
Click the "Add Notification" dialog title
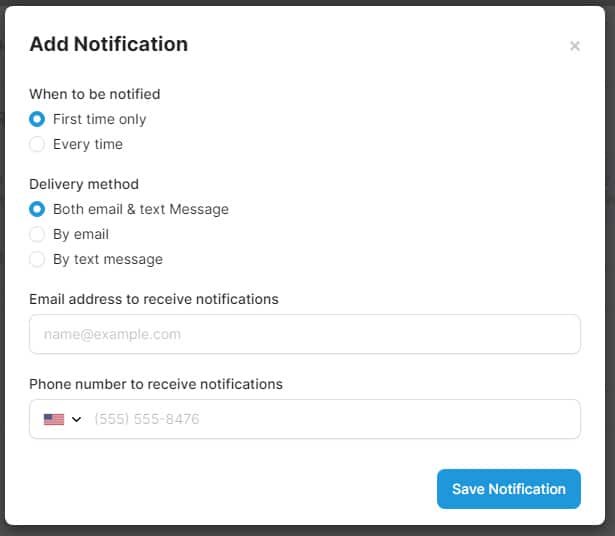[108, 44]
